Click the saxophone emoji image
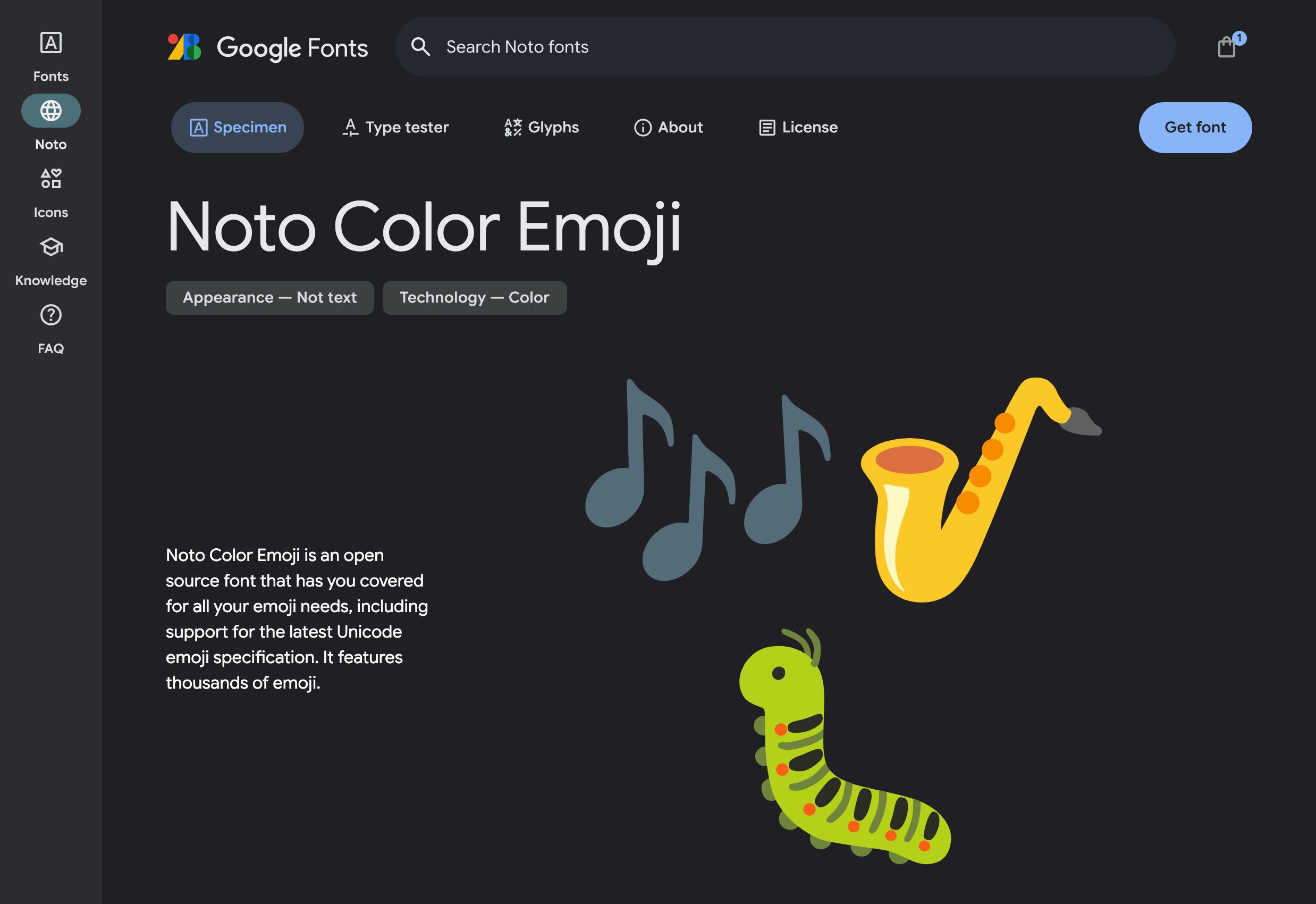1316x904 pixels. click(963, 498)
